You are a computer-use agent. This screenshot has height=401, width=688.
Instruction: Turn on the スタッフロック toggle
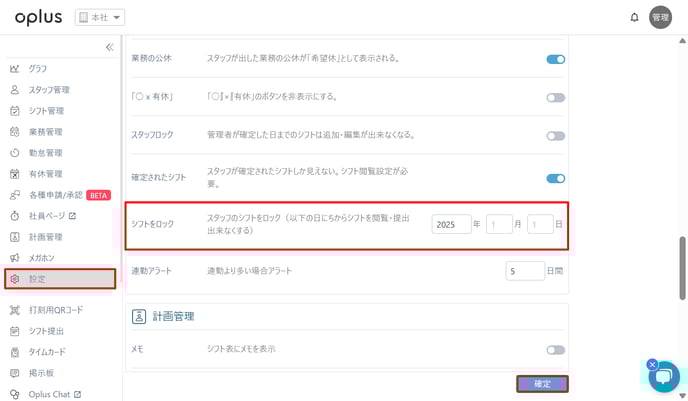pyautogui.click(x=556, y=135)
